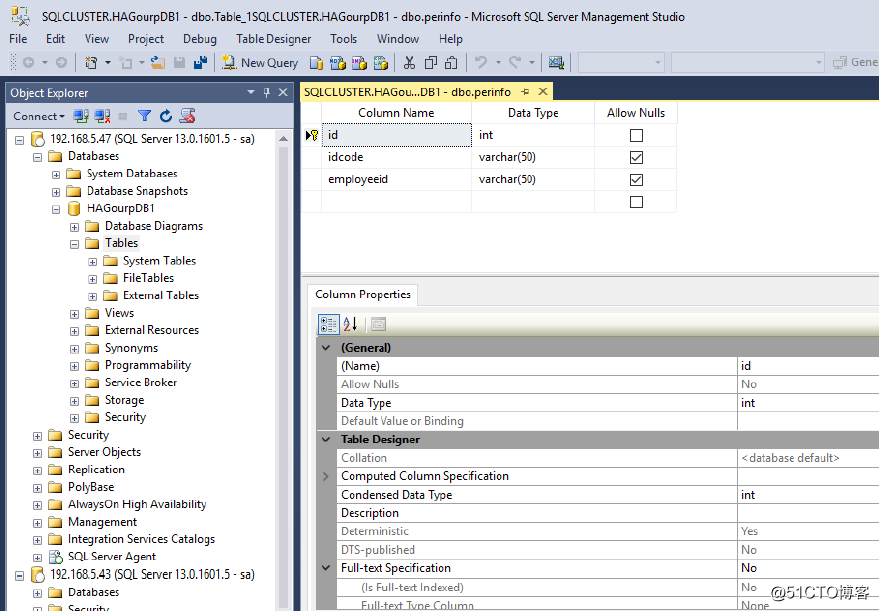
Task: Select the HAGourpDB1 database node
Action: (120, 209)
